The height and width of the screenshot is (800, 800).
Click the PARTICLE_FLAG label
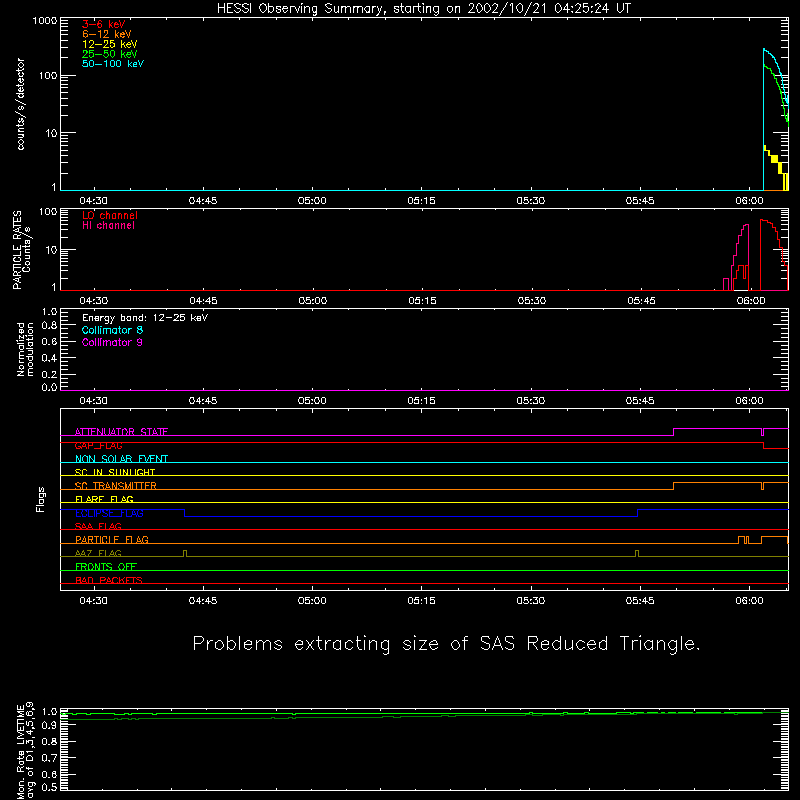click(112, 539)
